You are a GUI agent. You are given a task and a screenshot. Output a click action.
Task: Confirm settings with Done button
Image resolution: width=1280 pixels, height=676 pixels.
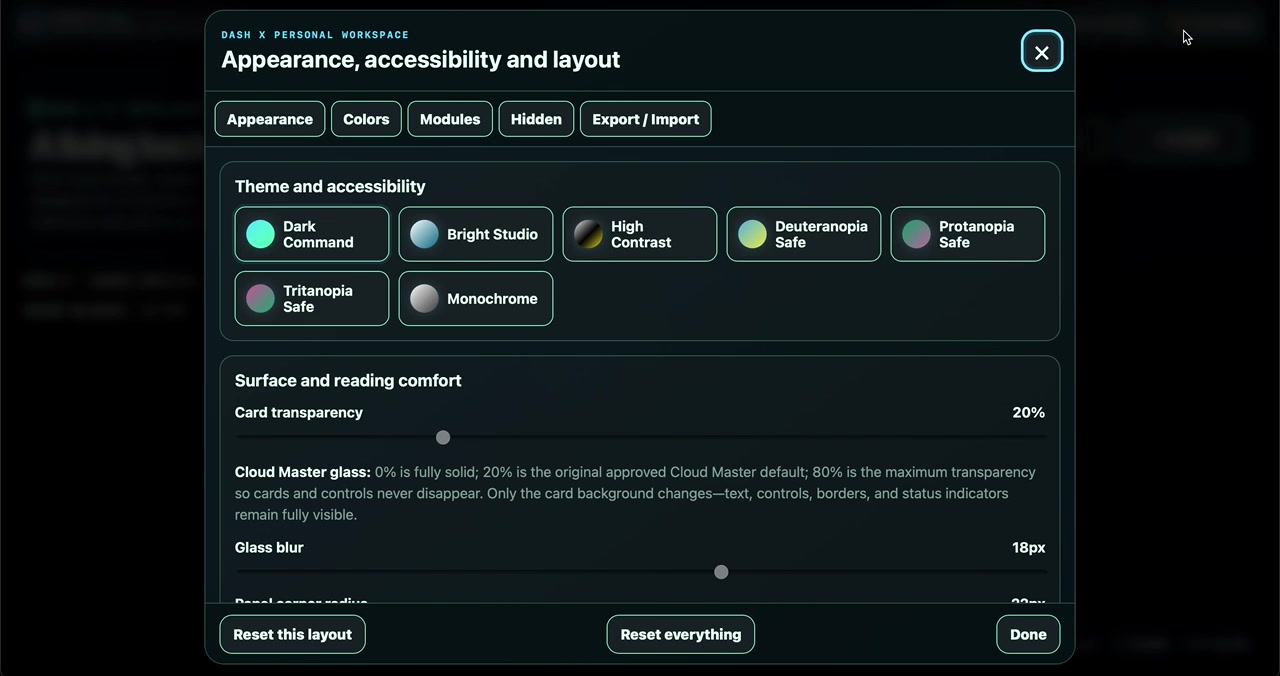pos(1028,634)
